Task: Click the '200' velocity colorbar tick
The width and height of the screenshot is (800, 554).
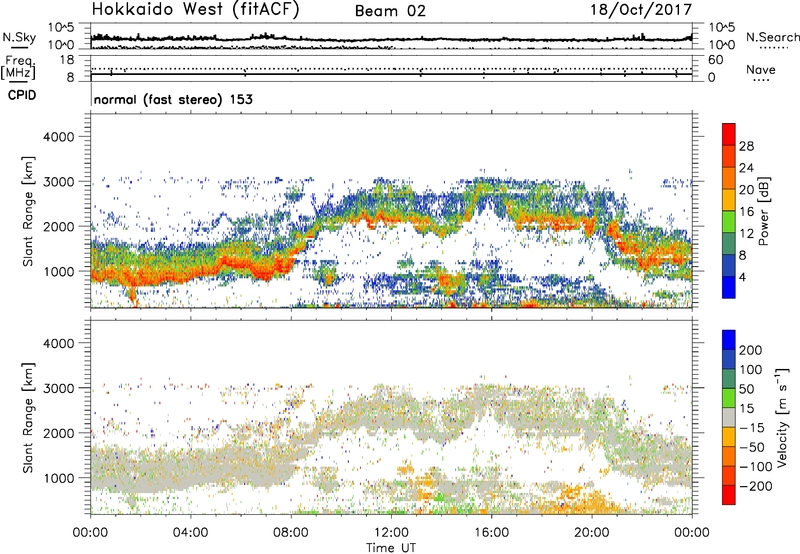Action: 751,350
